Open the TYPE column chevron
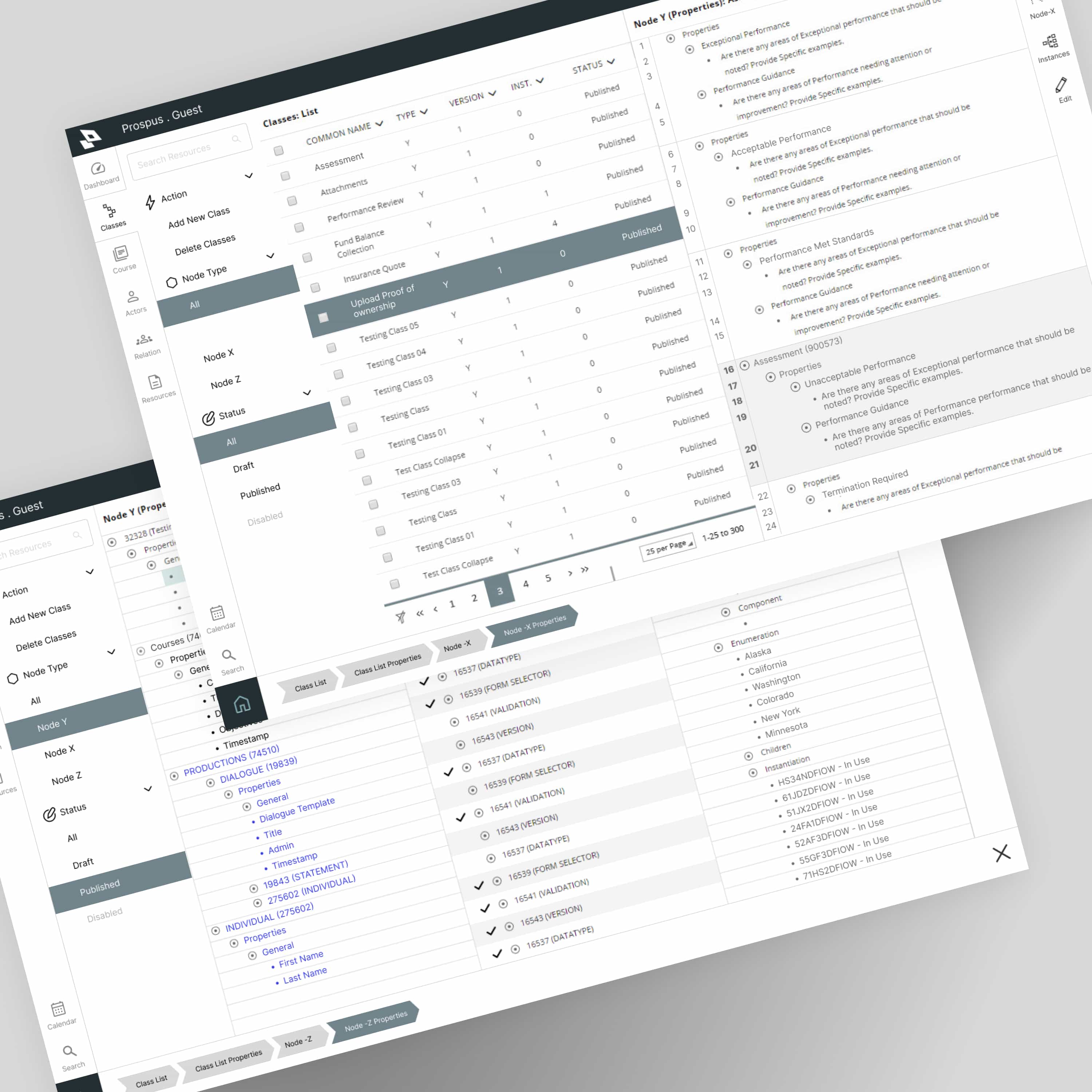 pos(424,112)
